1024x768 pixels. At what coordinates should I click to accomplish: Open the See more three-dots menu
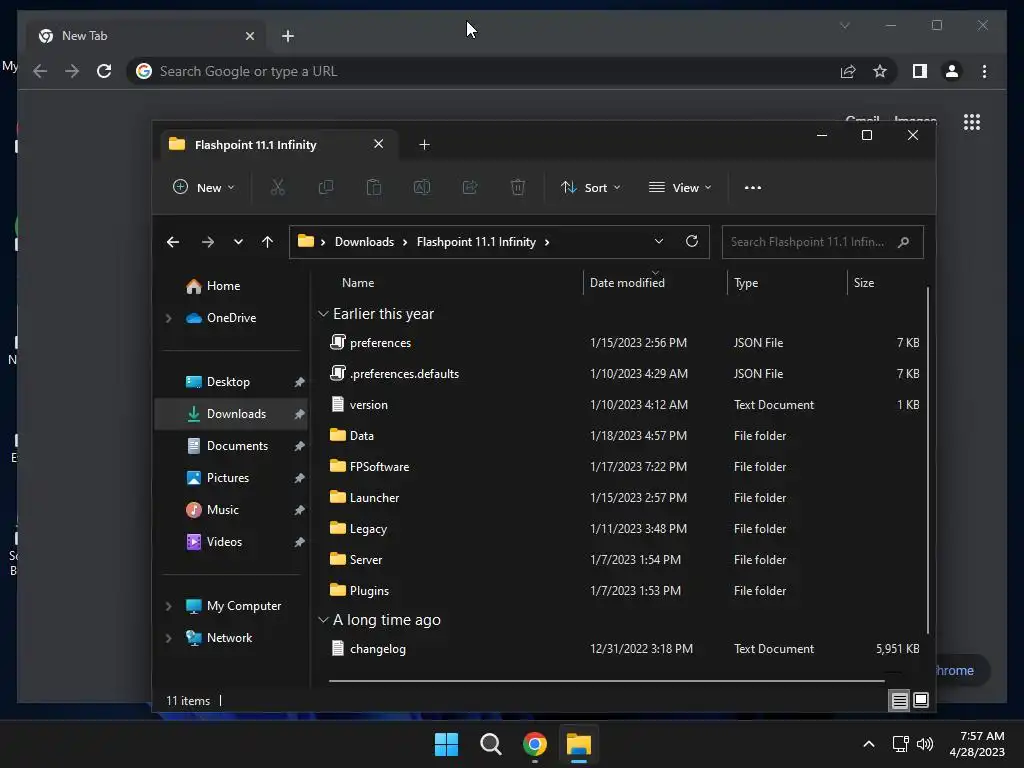click(753, 187)
